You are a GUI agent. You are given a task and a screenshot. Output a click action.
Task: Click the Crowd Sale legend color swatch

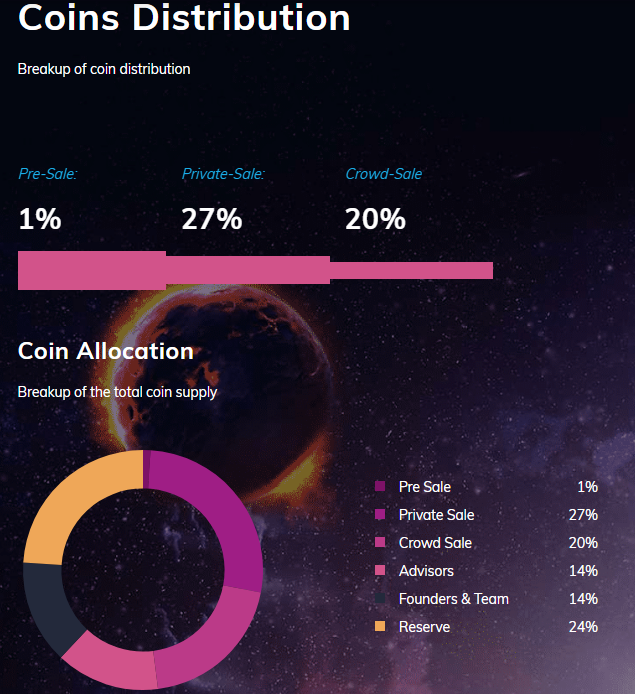tap(380, 542)
